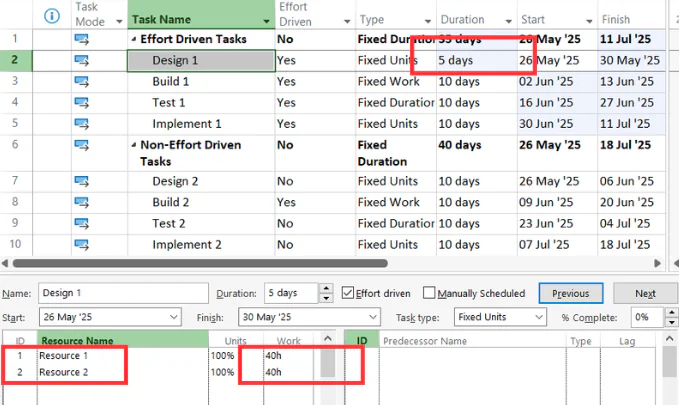Screen dimensions: 679x405
Task: Select Resource 1 in the resource list
Action: pos(63,356)
